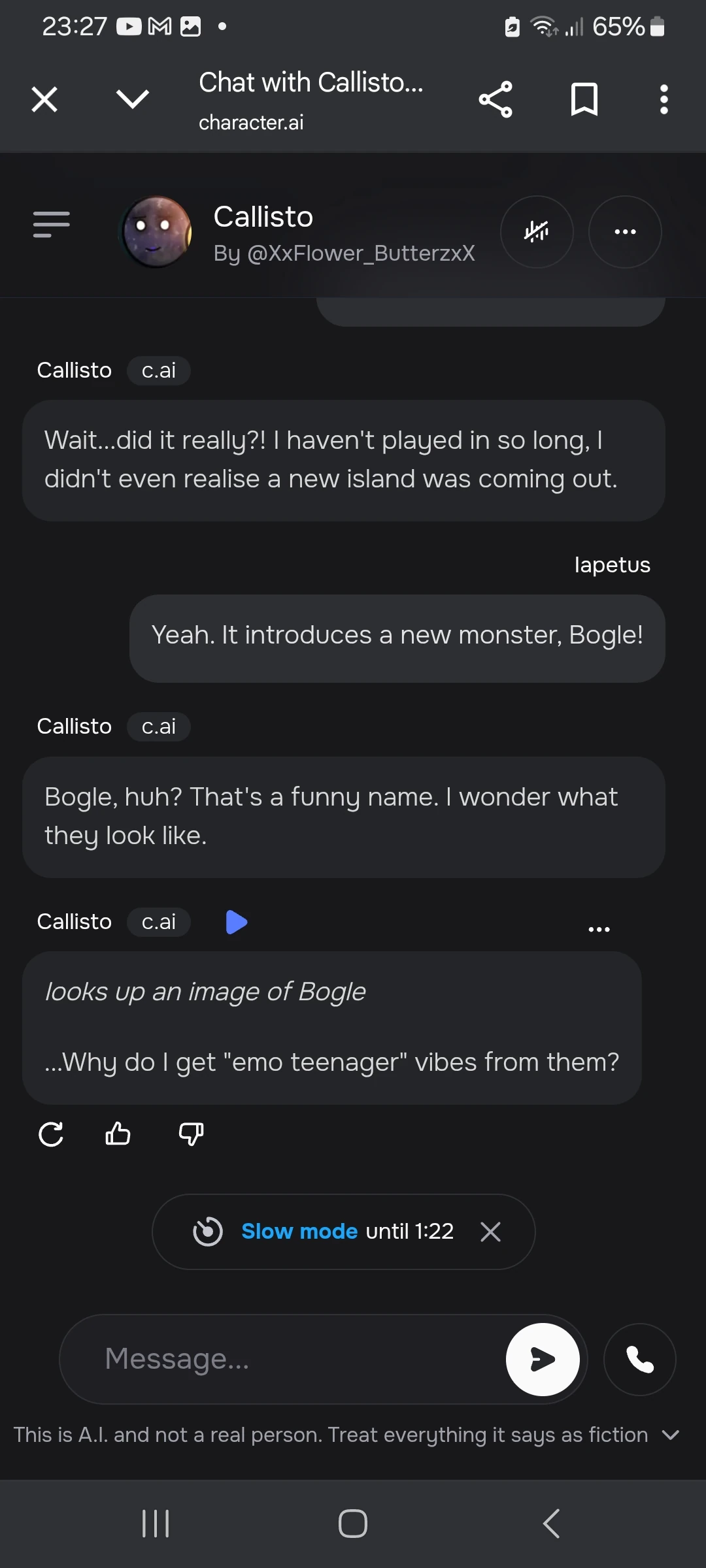706x1568 pixels.
Task: Play the voice for the last message
Action: coord(236,922)
